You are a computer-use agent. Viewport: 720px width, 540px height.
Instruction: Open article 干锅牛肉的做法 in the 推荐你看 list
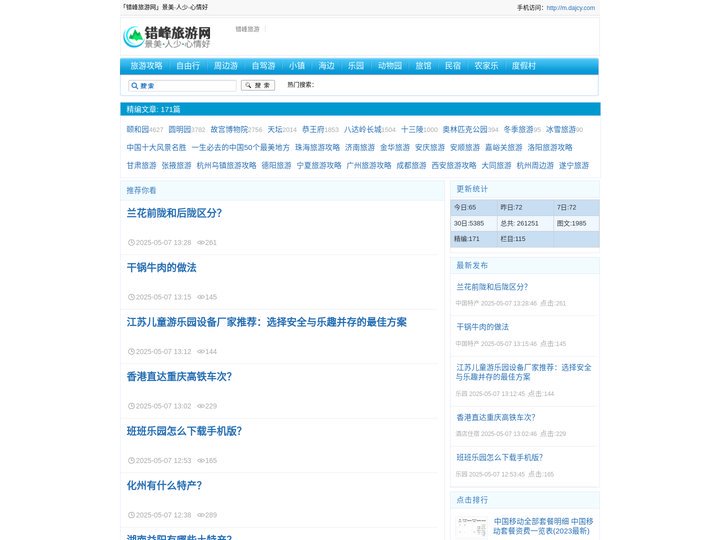click(162, 268)
